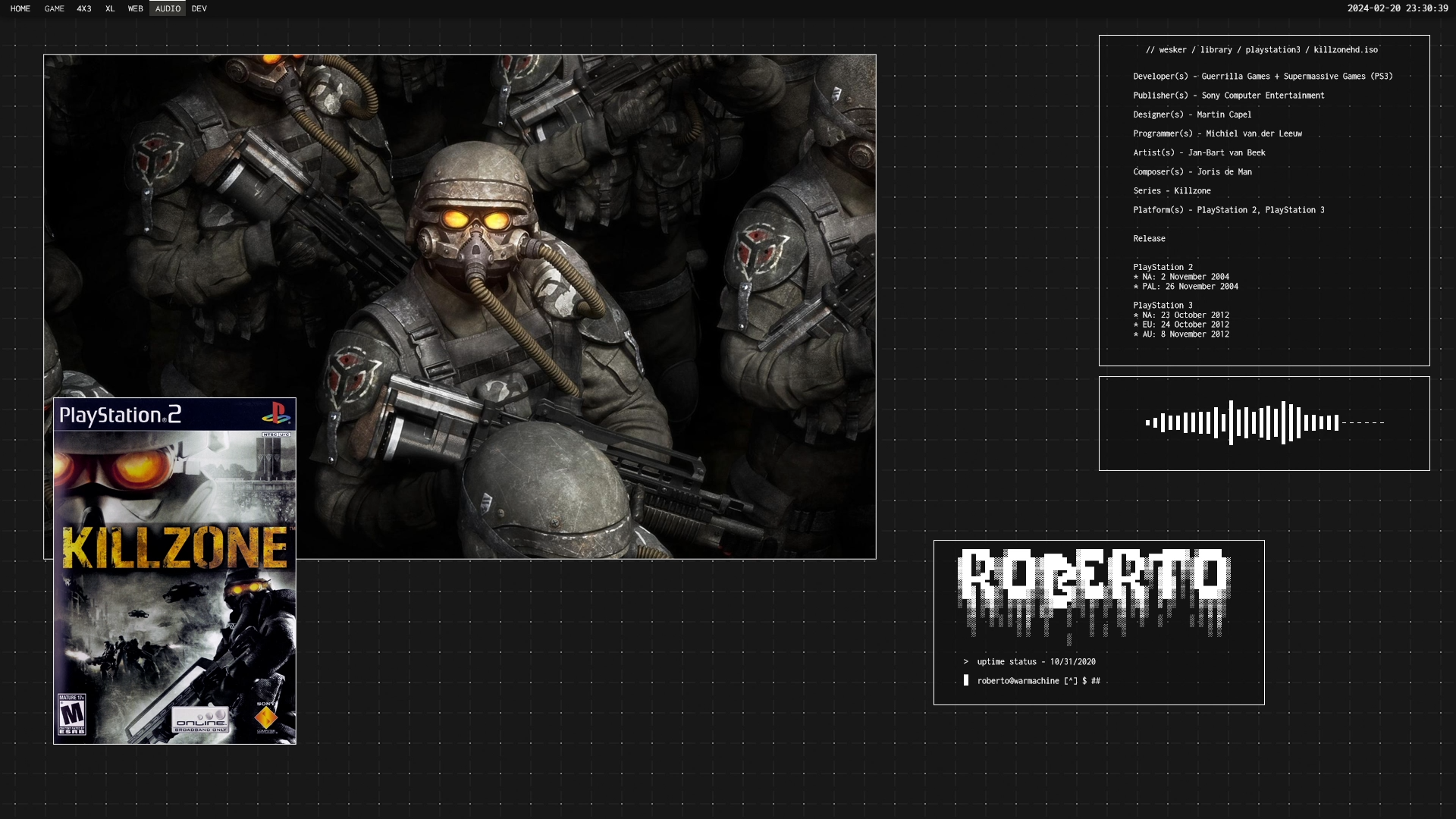The height and width of the screenshot is (819, 1456).
Task: Select the PAL: 26 November 2004 line
Action: pos(1185,287)
